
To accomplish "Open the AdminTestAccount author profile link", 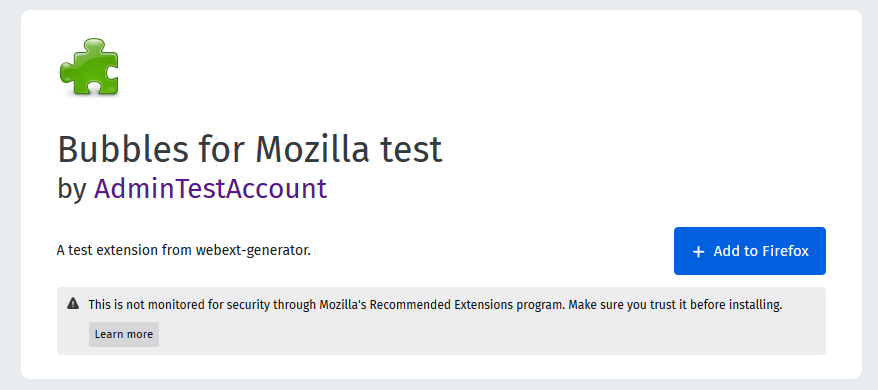I will click(210, 188).
